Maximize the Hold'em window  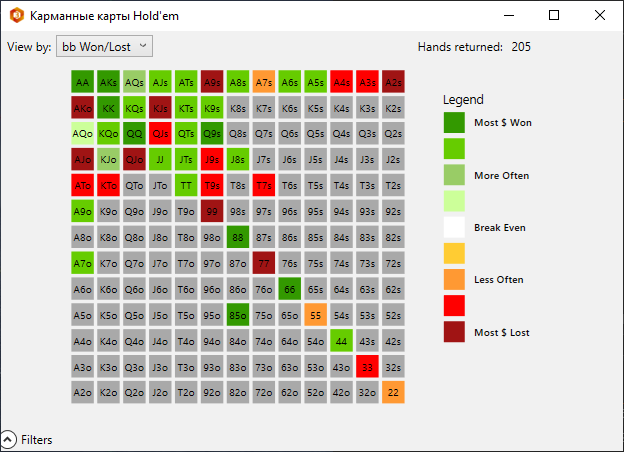click(x=554, y=16)
